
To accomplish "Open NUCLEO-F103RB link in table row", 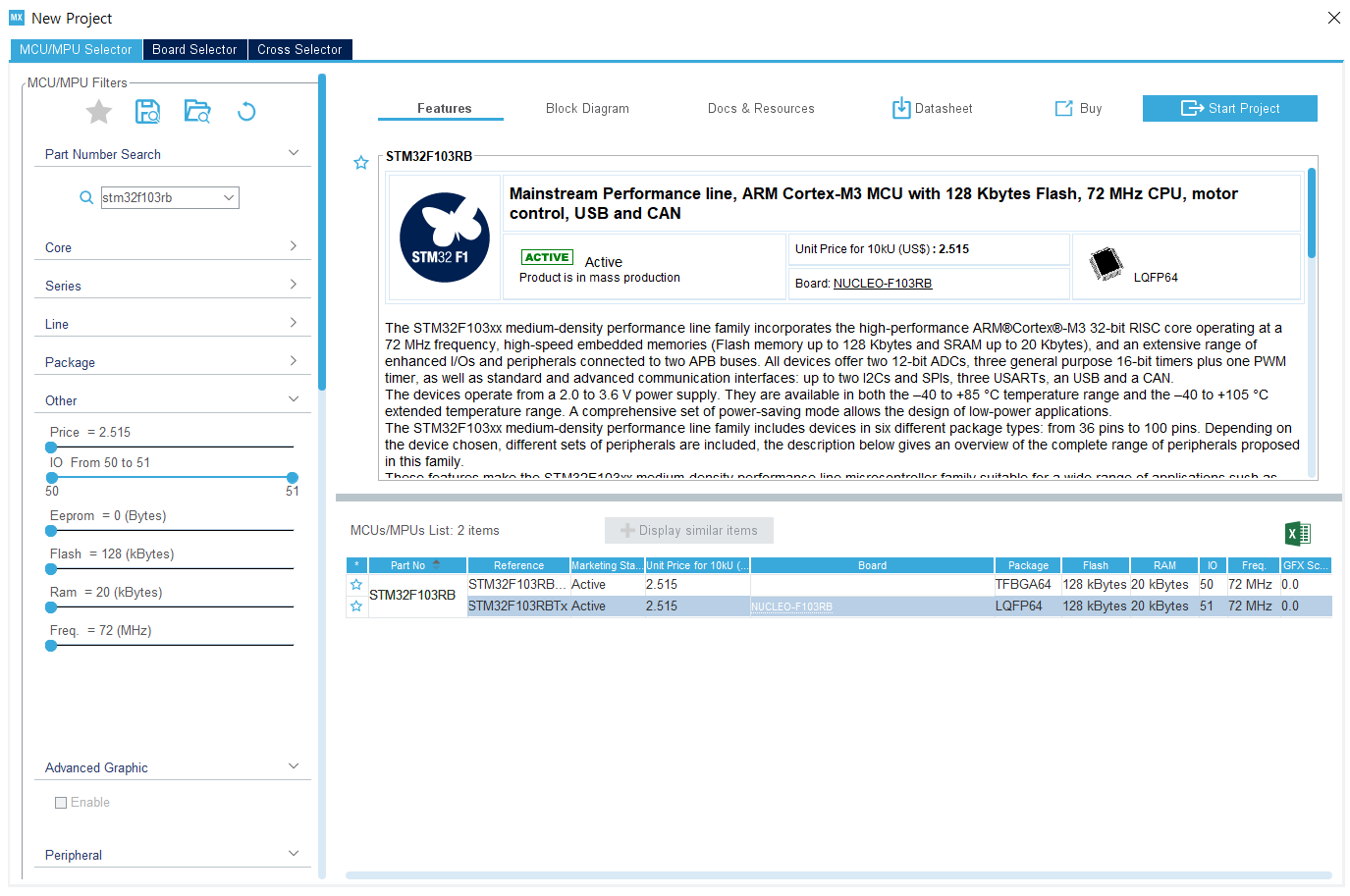I will coord(791,606).
